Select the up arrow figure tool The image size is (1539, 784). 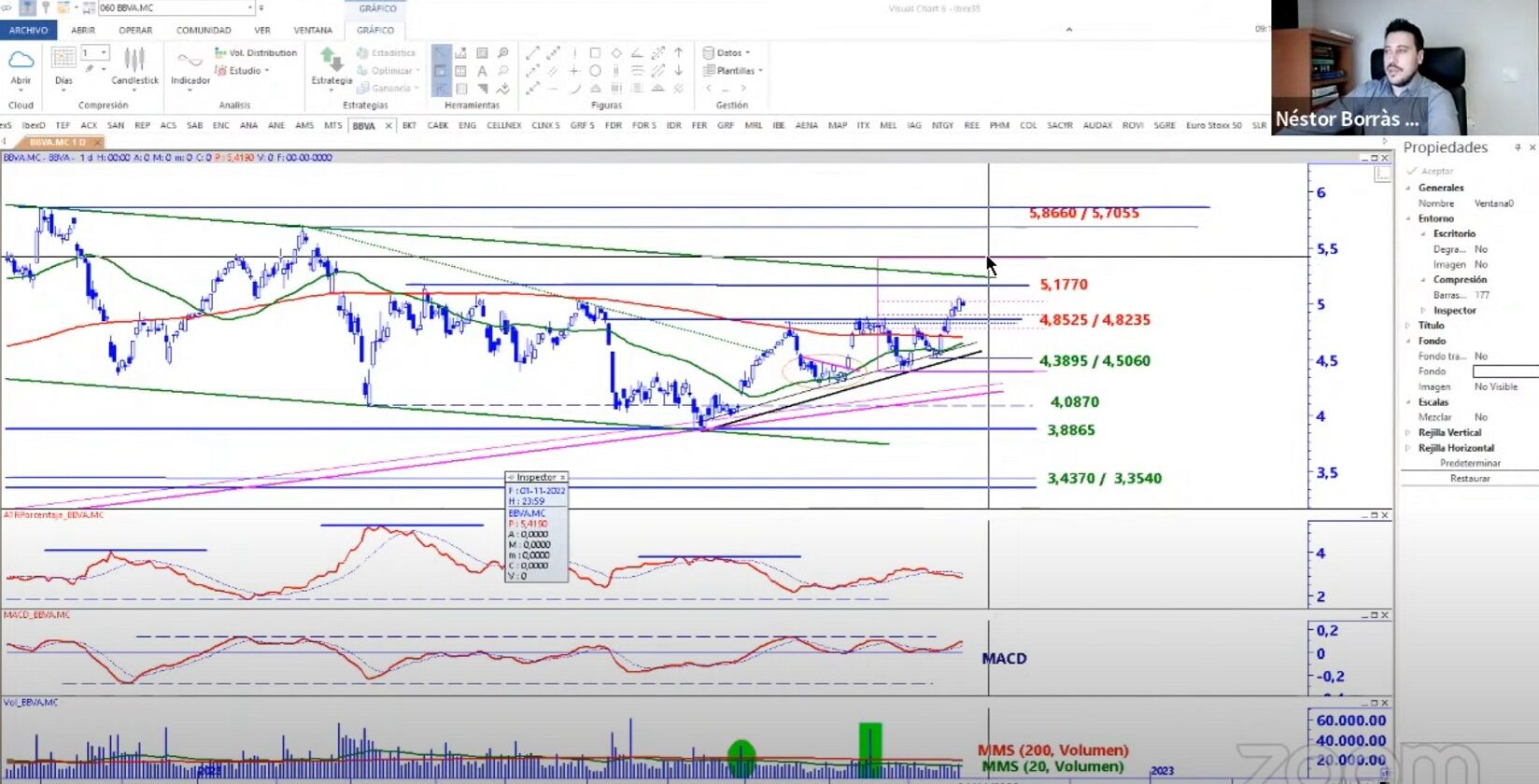[679, 53]
